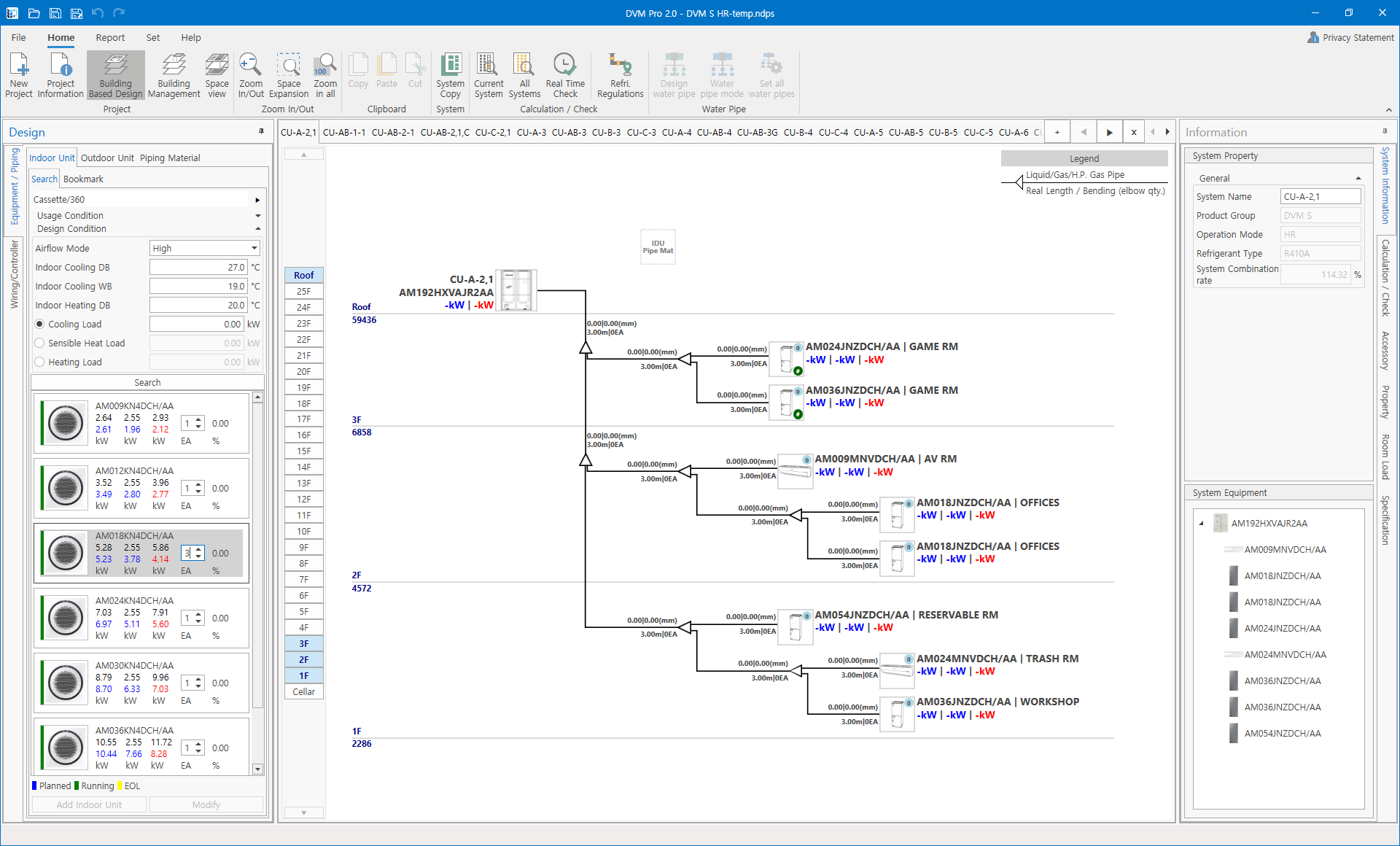The width and height of the screenshot is (1400, 846).
Task: Select Building Based Design
Action: [x=116, y=75]
